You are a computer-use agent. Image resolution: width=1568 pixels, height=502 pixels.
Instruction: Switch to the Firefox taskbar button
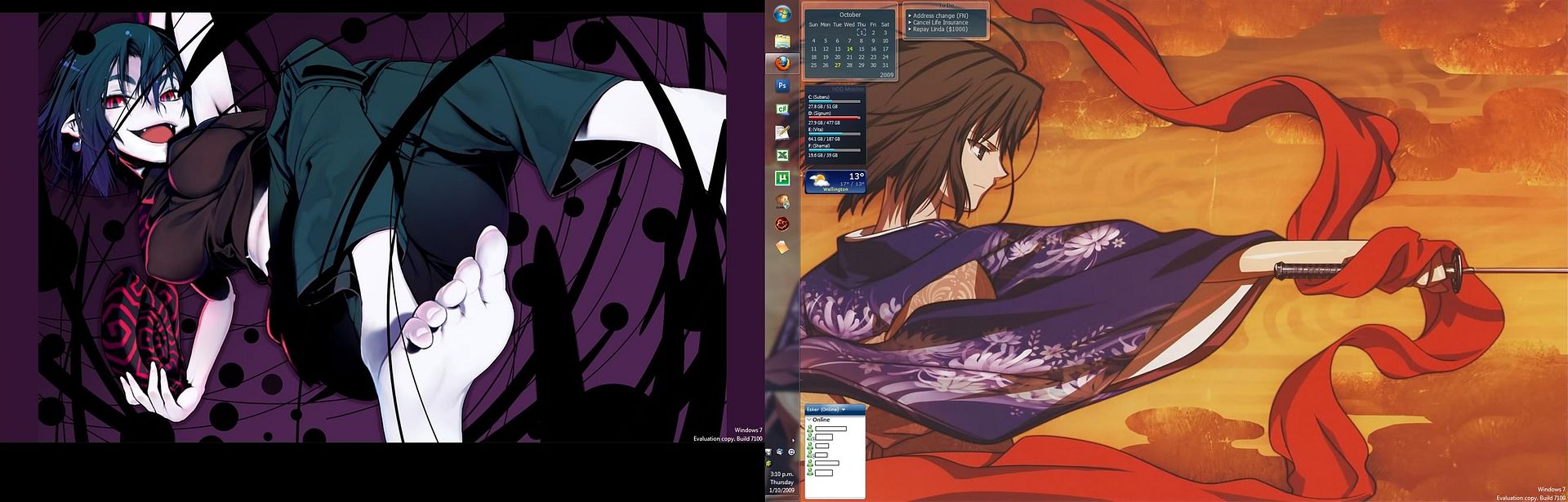(x=782, y=63)
